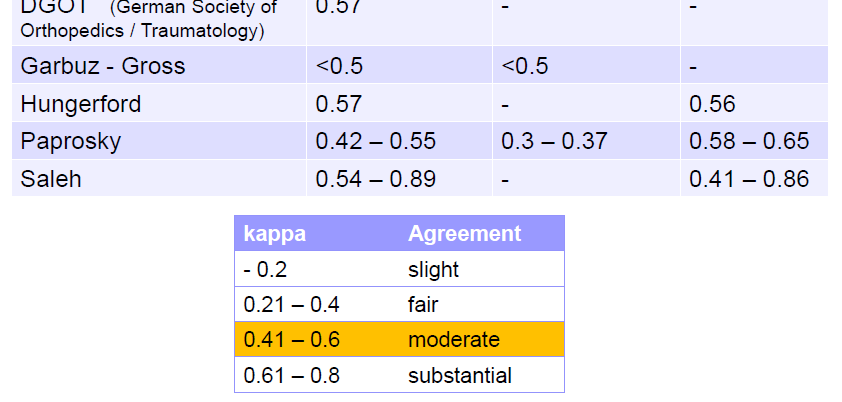The image size is (842, 402).
Task: Select the fair agreement cell
Action: tap(423, 305)
